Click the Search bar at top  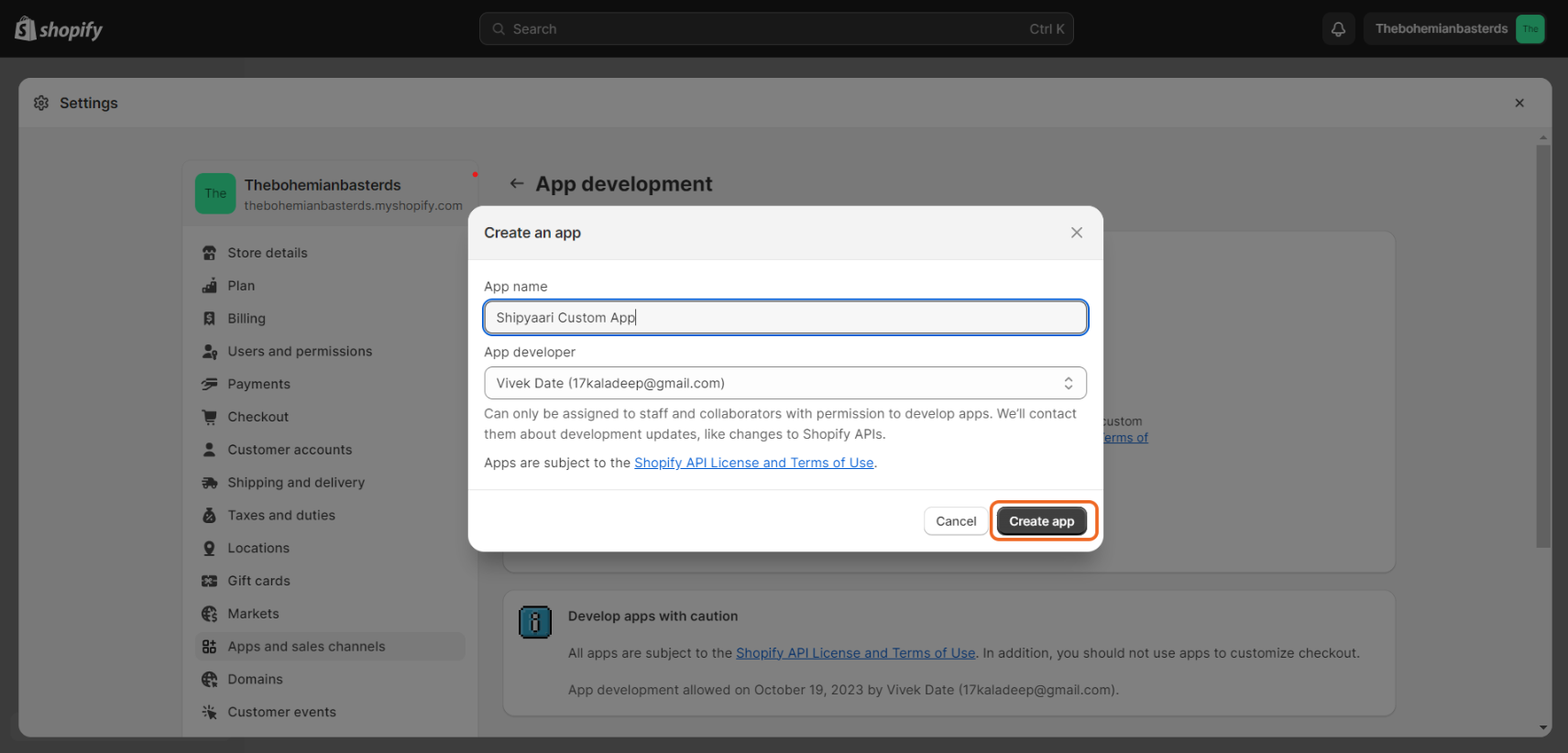pos(775,29)
